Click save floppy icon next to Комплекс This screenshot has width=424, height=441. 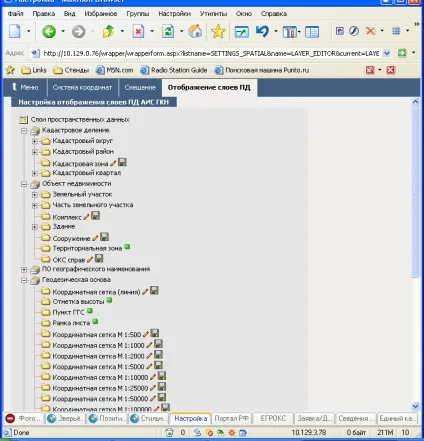click(95, 216)
